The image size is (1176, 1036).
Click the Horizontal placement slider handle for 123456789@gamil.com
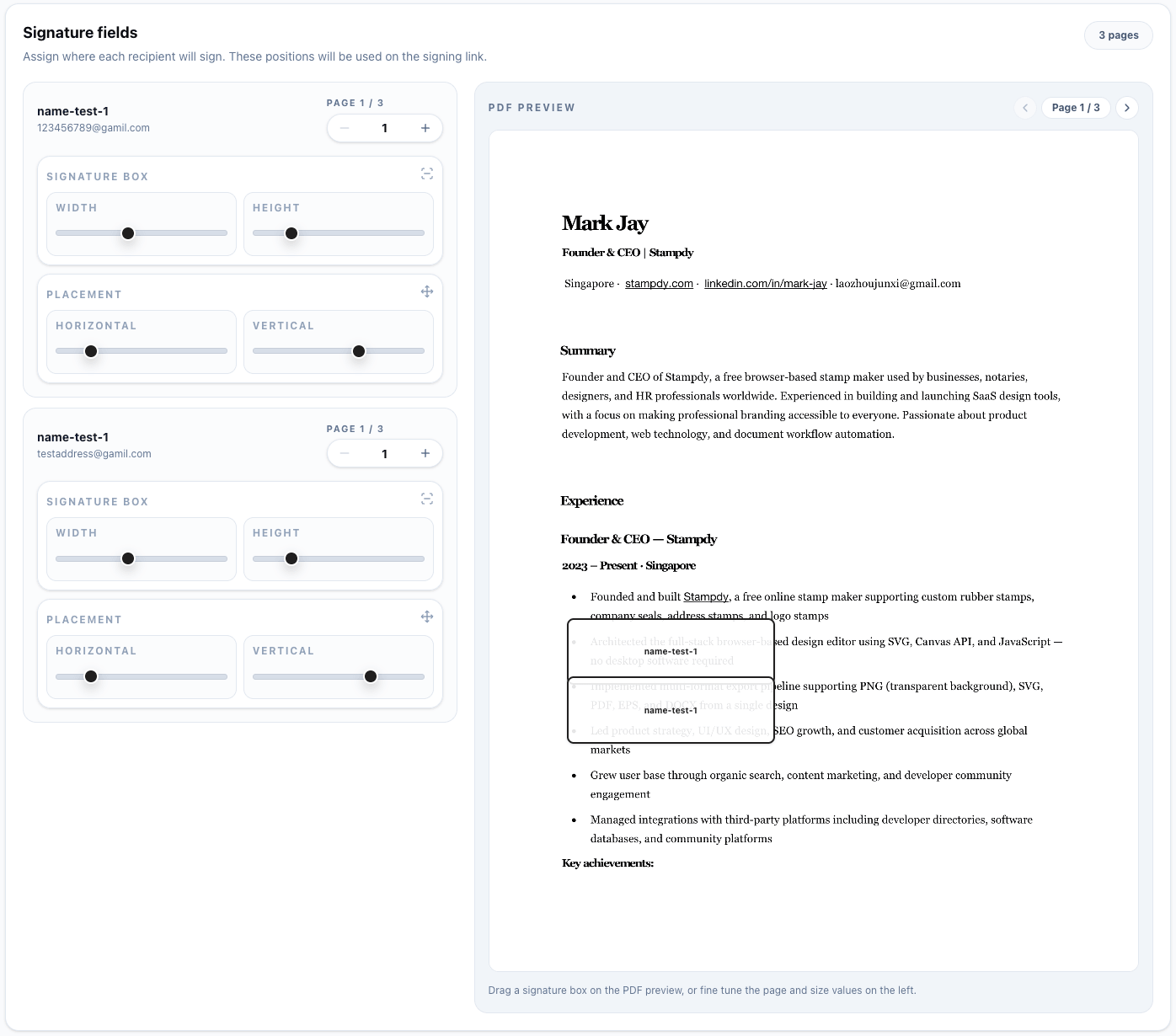[x=91, y=351]
